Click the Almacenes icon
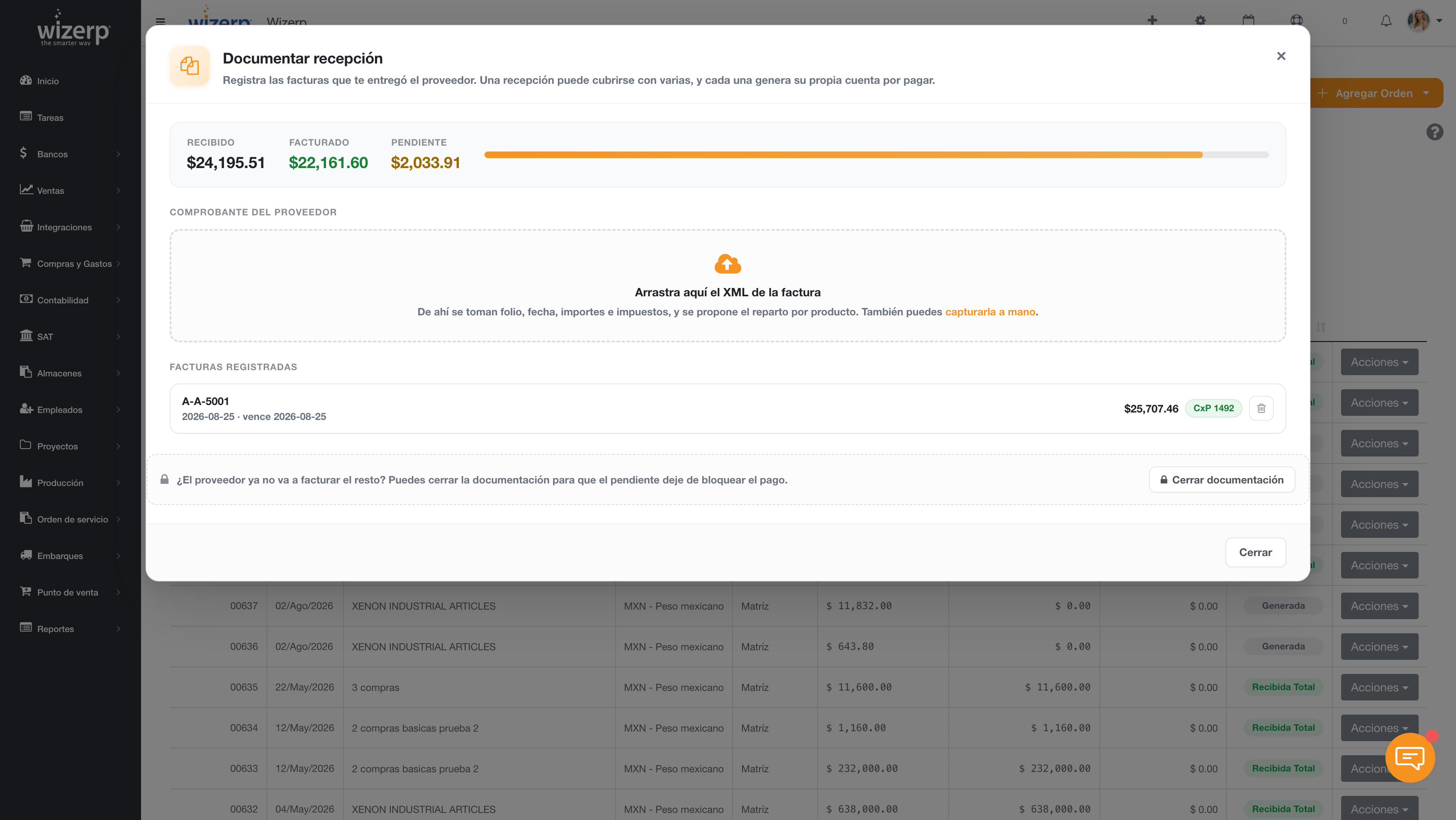 pos(26,371)
